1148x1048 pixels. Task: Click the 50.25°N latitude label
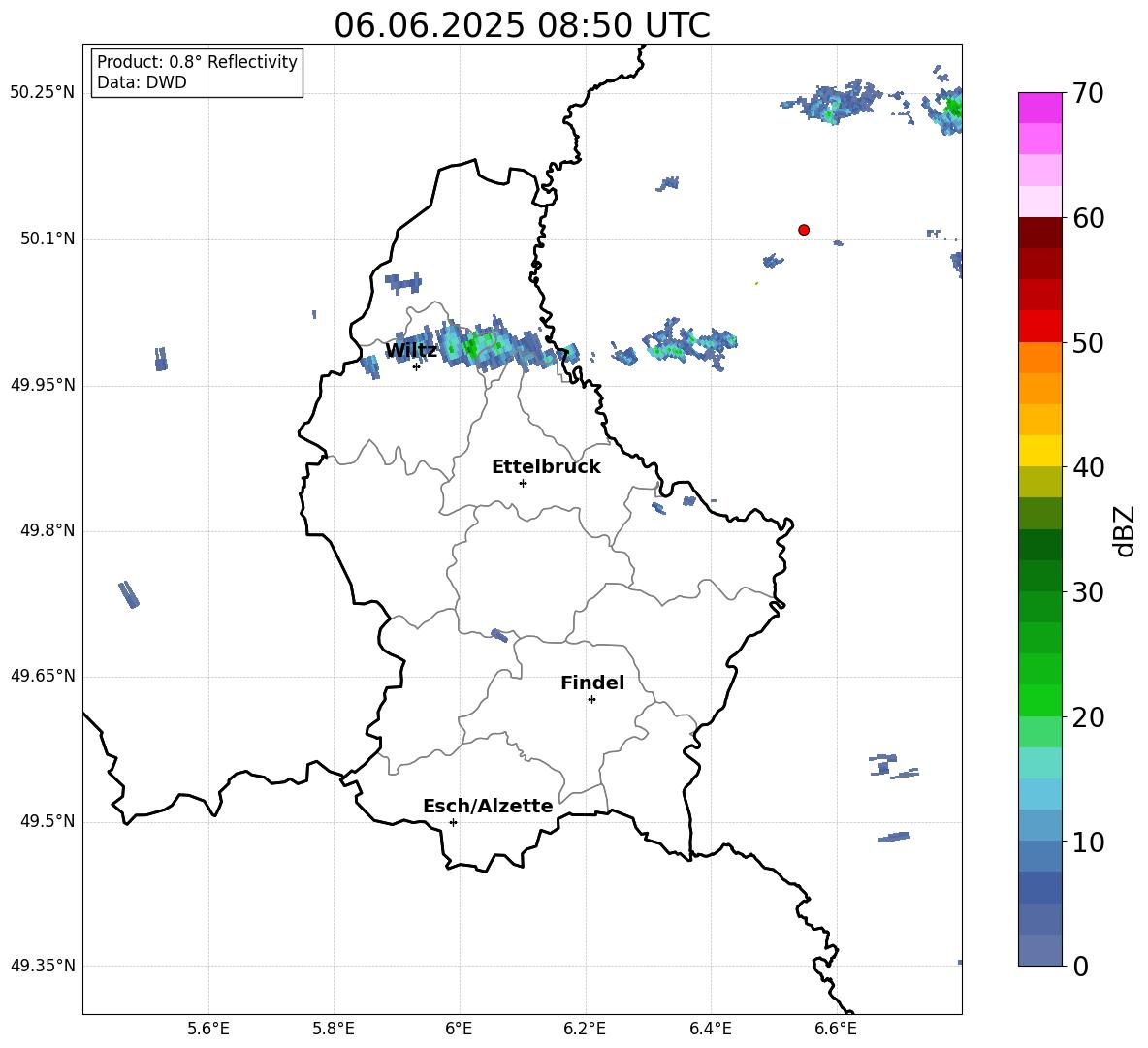(x=43, y=93)
